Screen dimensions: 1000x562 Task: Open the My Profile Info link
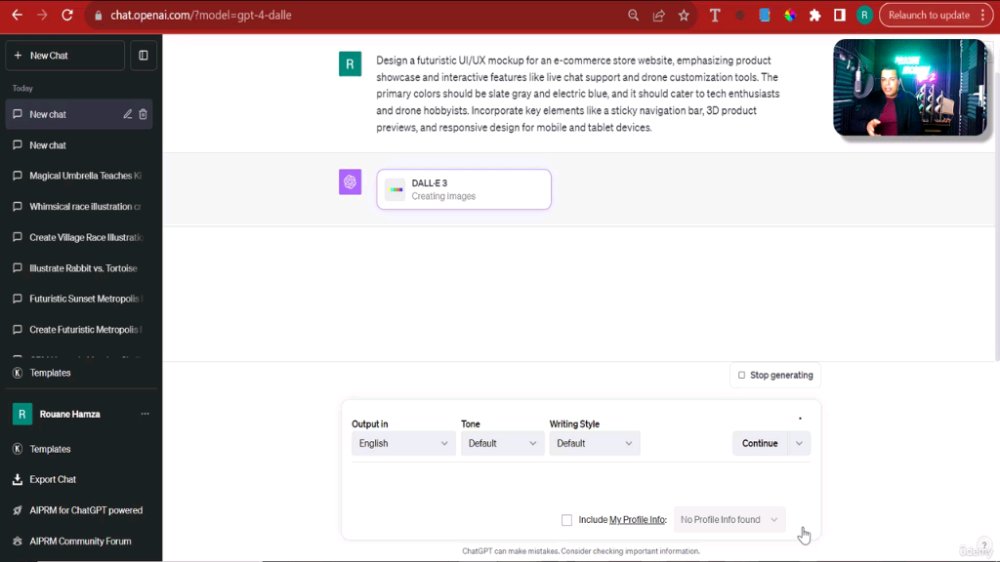pyautogui.click(x=637, y=520)
